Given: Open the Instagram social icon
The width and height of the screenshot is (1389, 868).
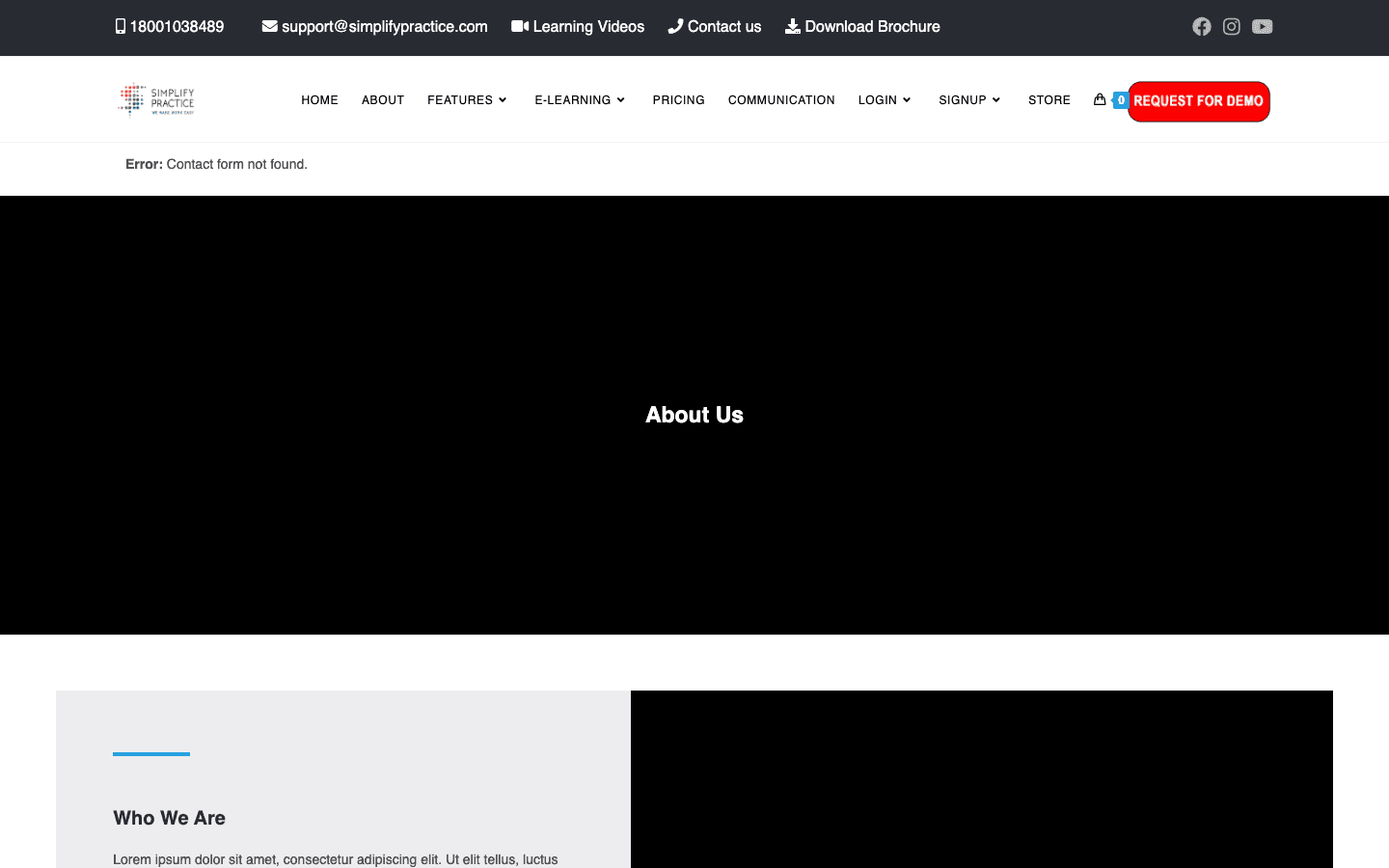Looking at the screenshot, I should coord(1232,27).
